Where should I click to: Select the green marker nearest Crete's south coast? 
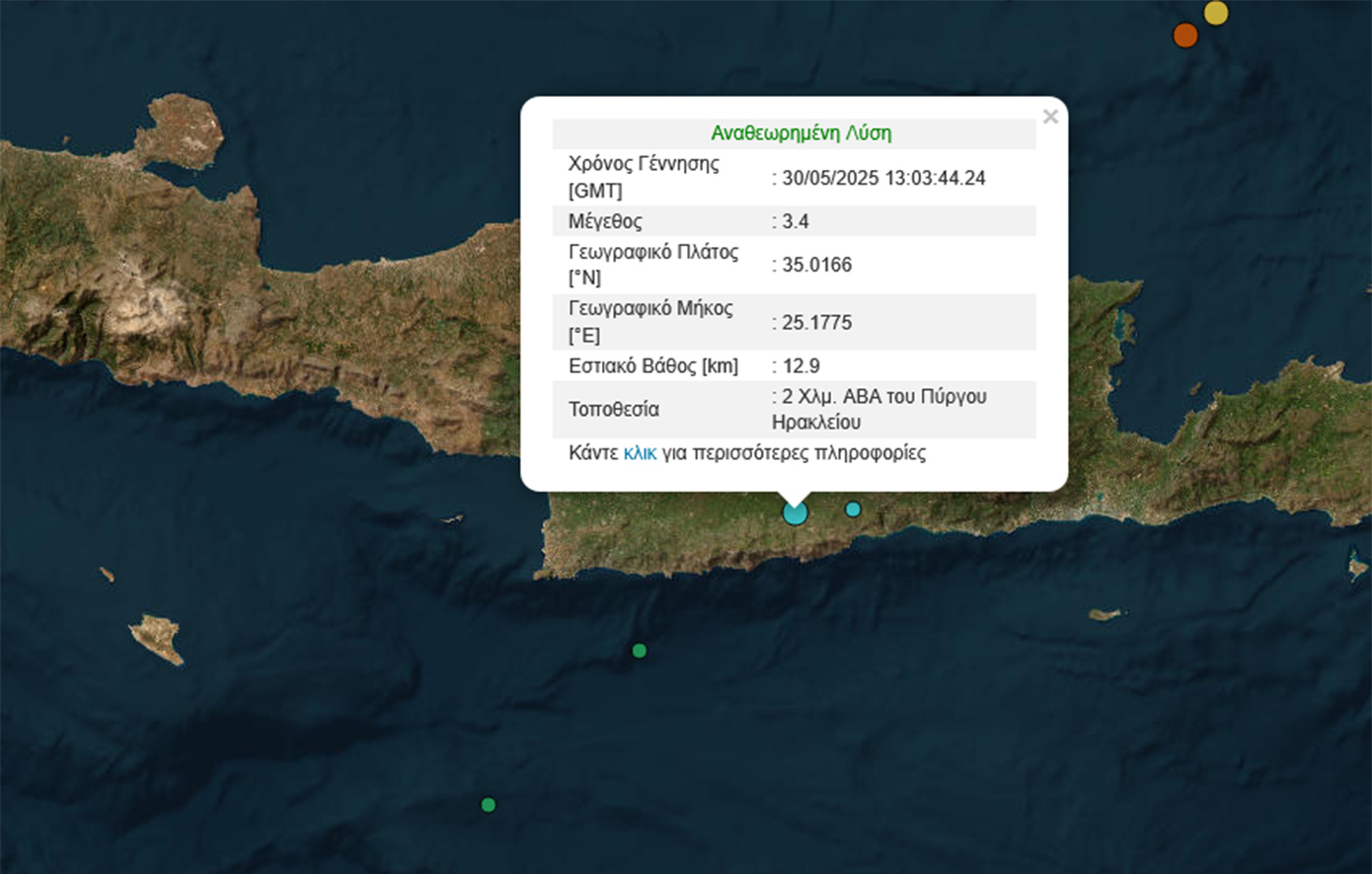(x=639, y=651)
